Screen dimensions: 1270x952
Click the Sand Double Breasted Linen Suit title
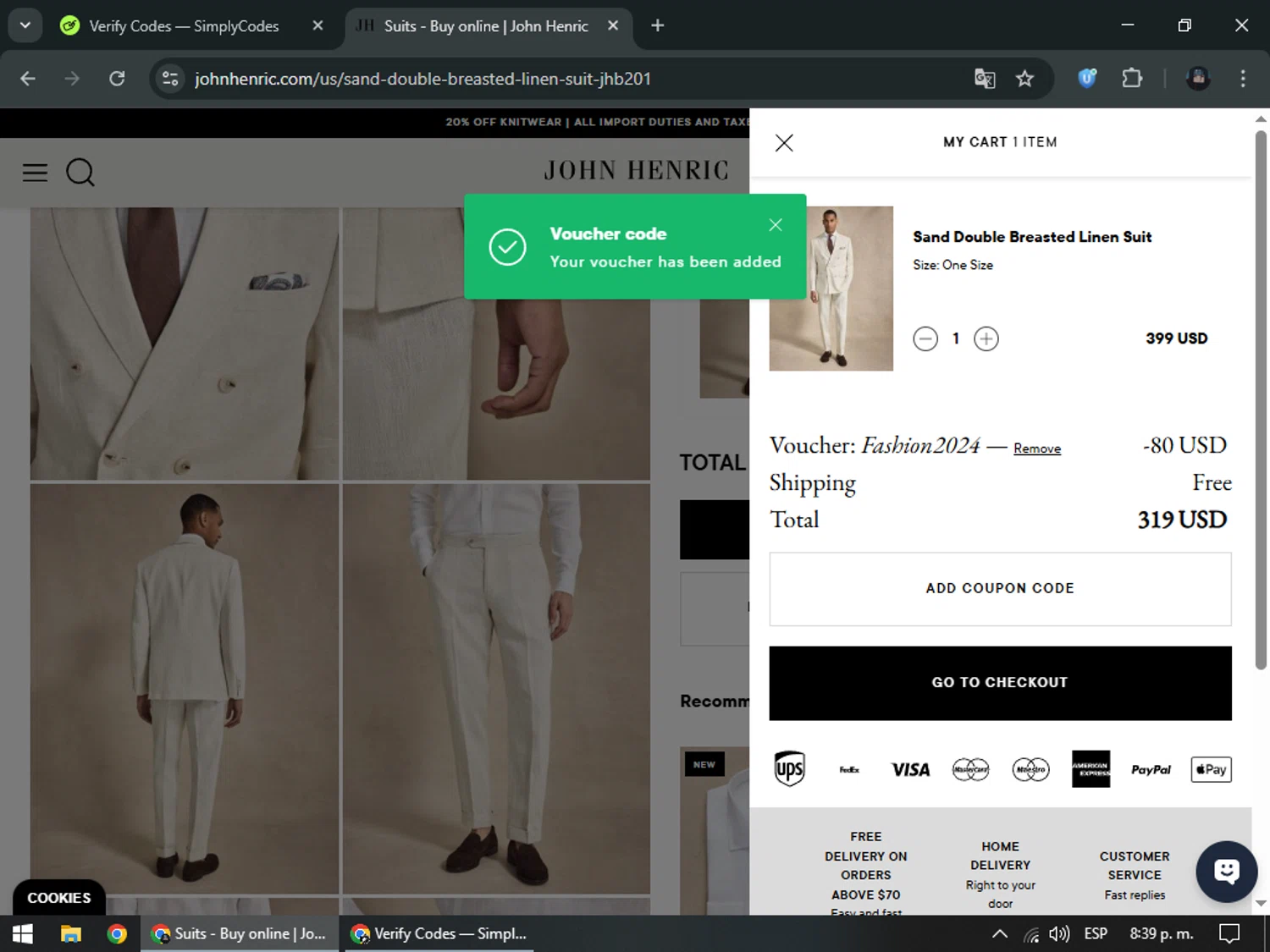point(1032,237)
